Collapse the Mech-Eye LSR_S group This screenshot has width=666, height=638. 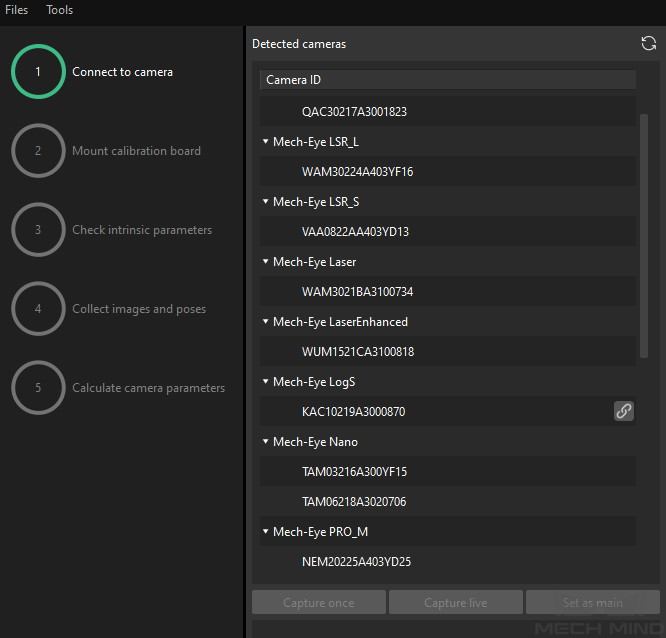click(x=265, y=201)
